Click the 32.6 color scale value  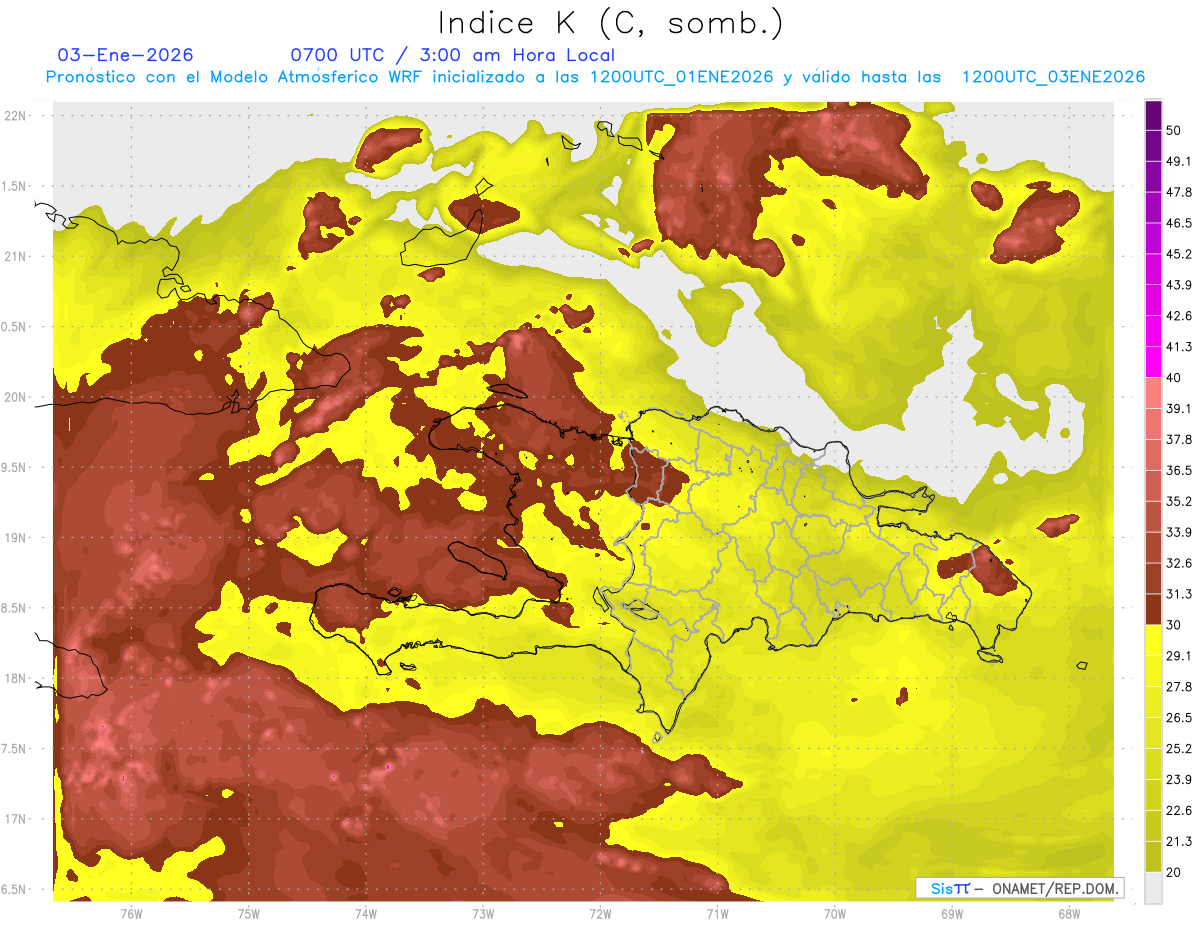(1179, 563)
